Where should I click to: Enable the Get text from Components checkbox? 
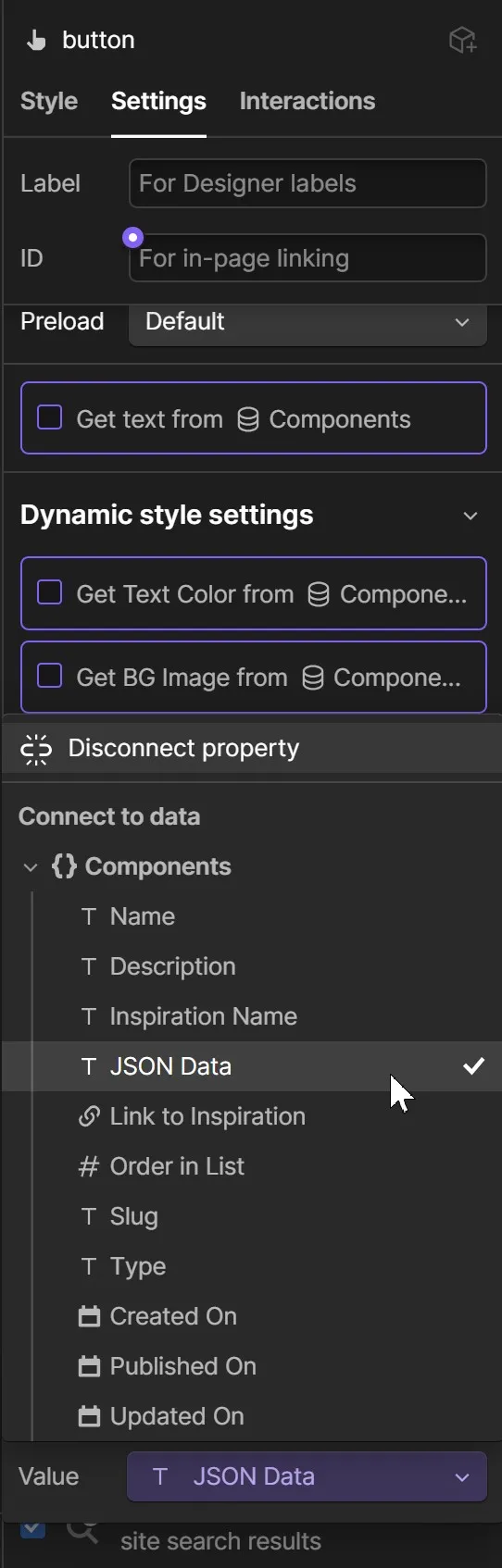click(x=49, y=418)
